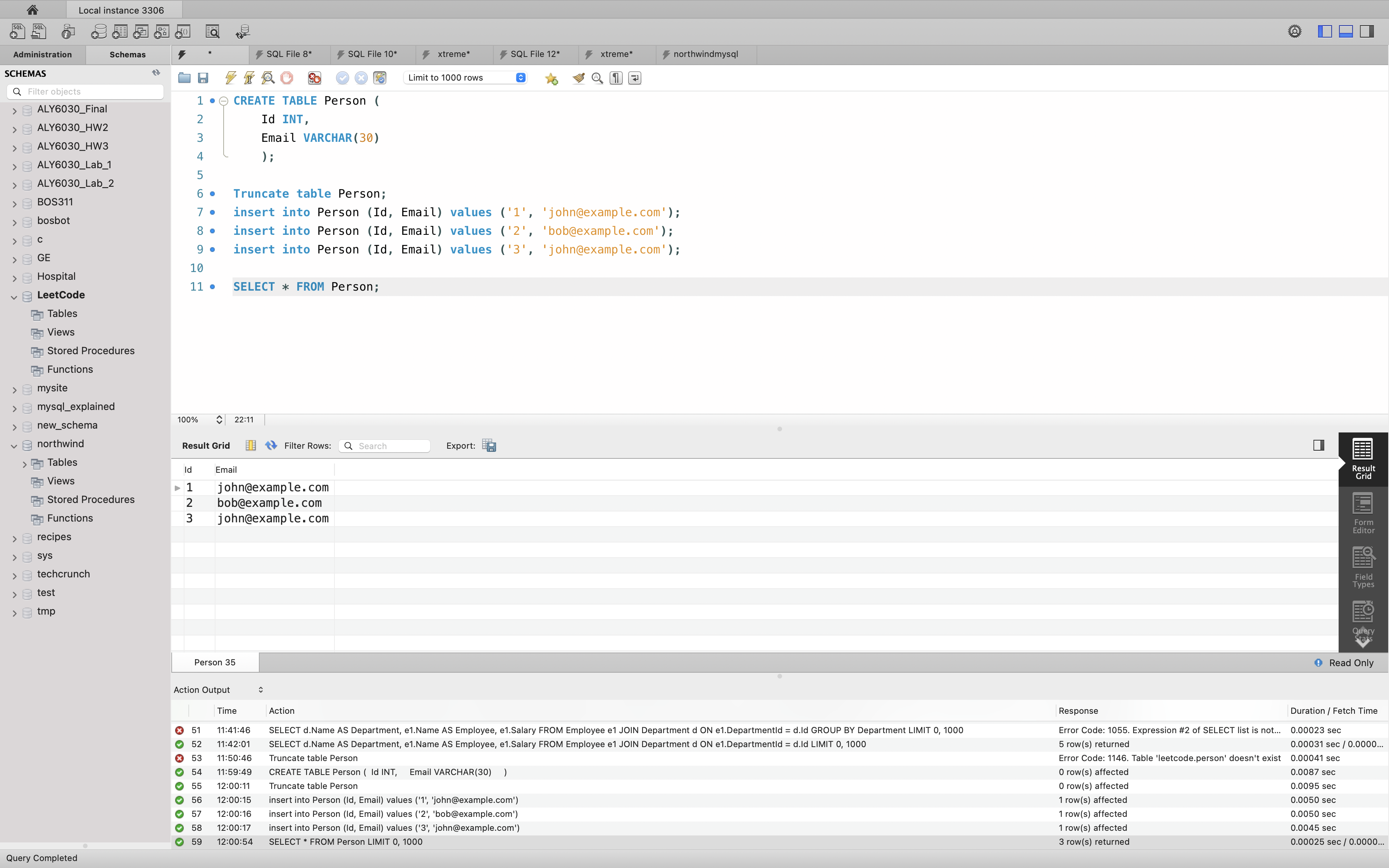Open the Limit to 1000 rows dropdown

[465, 77]
